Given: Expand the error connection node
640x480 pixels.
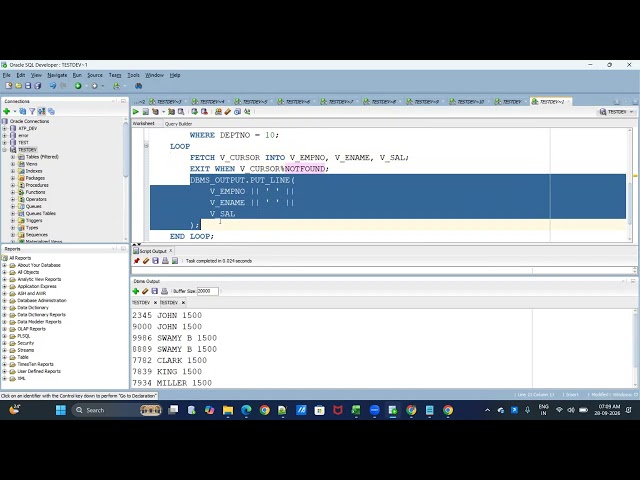Looking at the screenshot, I should (x=5, y=135).
